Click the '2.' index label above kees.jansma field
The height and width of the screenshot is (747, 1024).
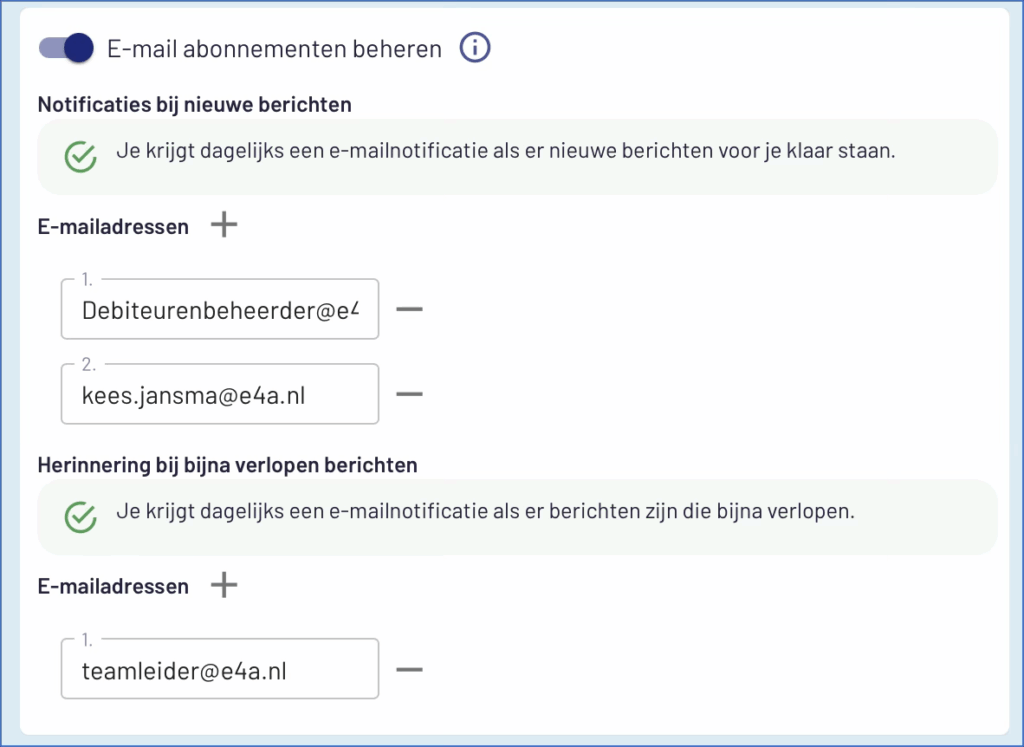pos(89,365)
